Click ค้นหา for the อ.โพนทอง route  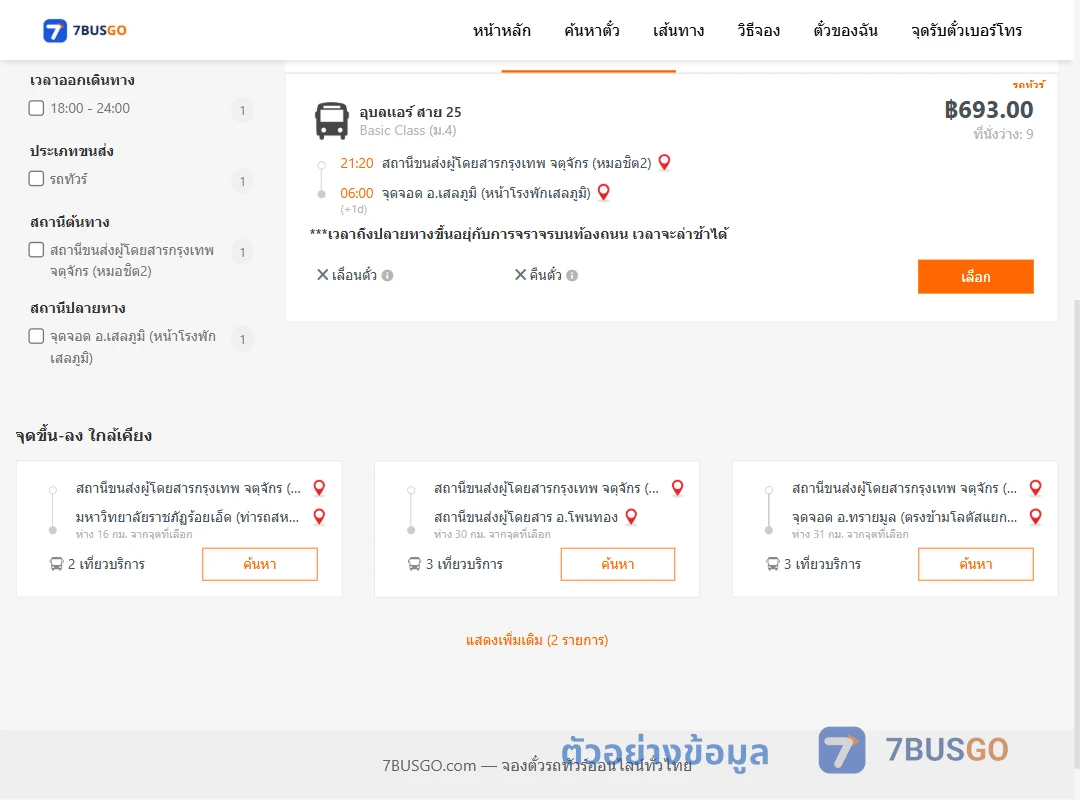(x=618, y=564)
